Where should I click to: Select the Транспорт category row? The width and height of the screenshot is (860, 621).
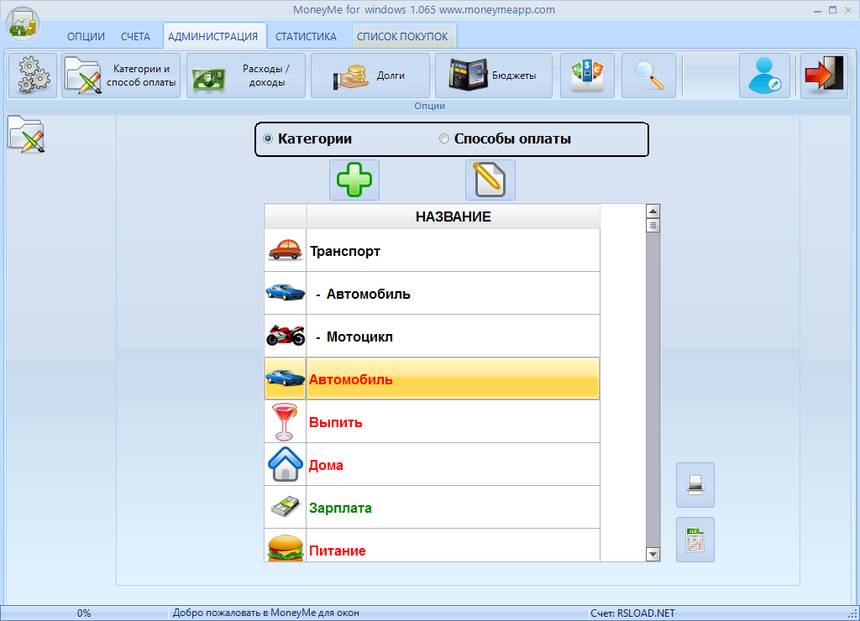432,250
